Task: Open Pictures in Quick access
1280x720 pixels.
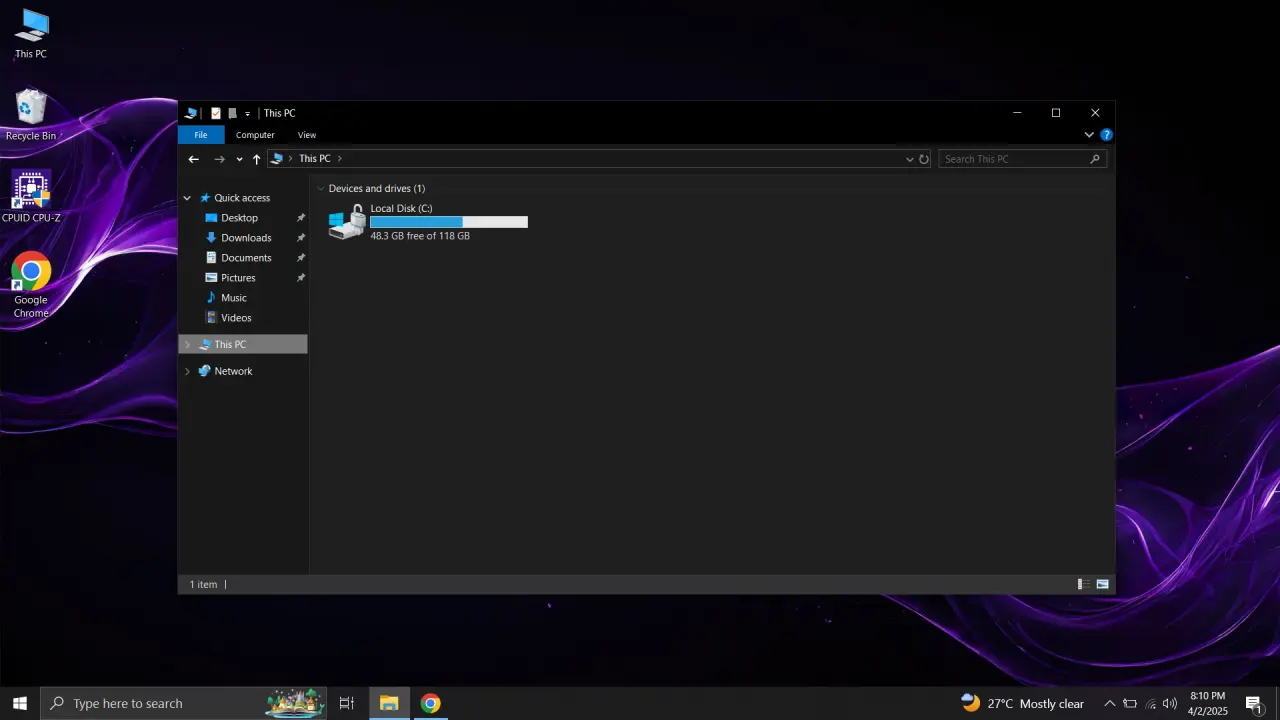Action: [238, 278]
